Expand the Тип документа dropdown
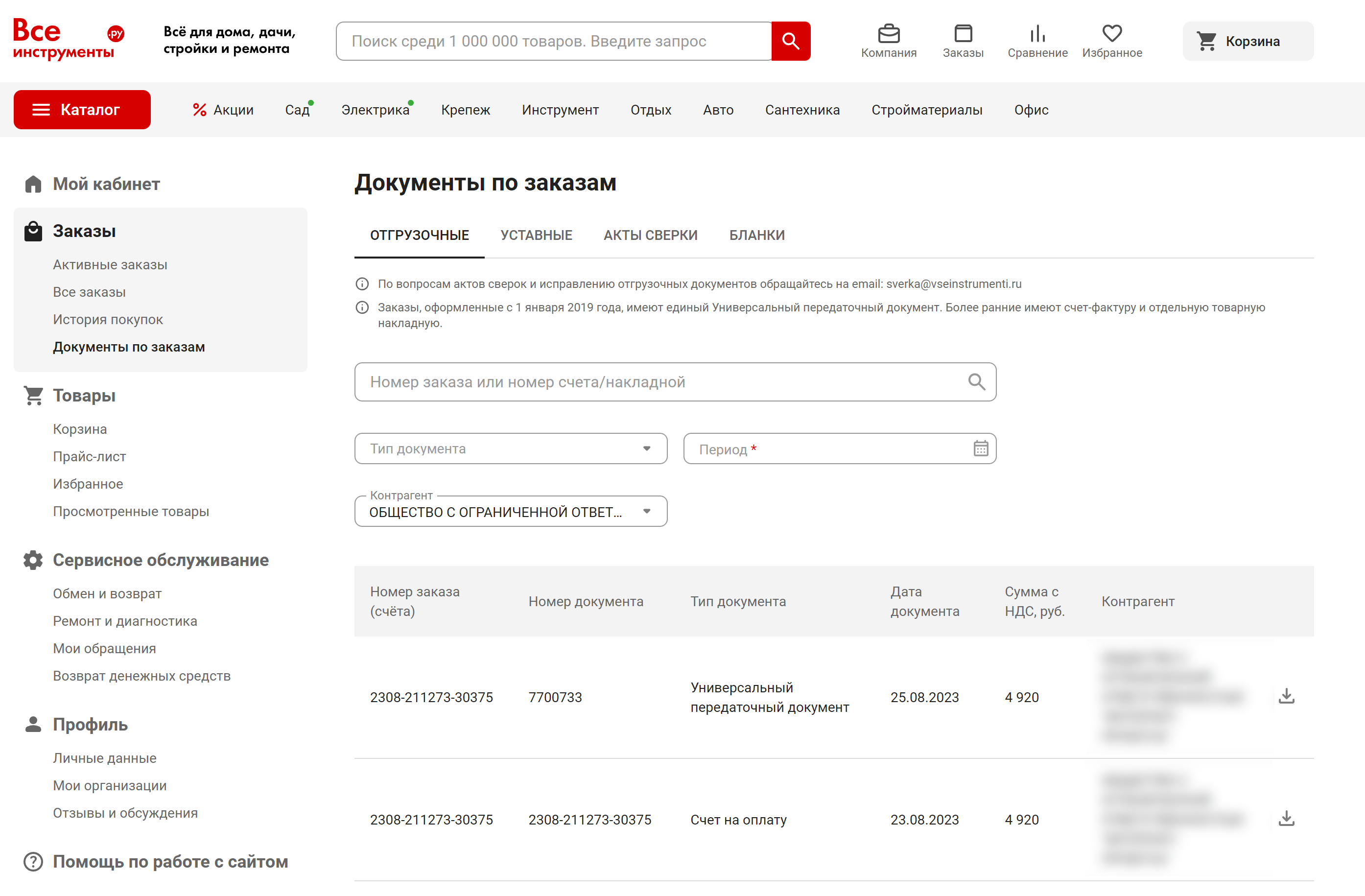 [x=511, y=448]
